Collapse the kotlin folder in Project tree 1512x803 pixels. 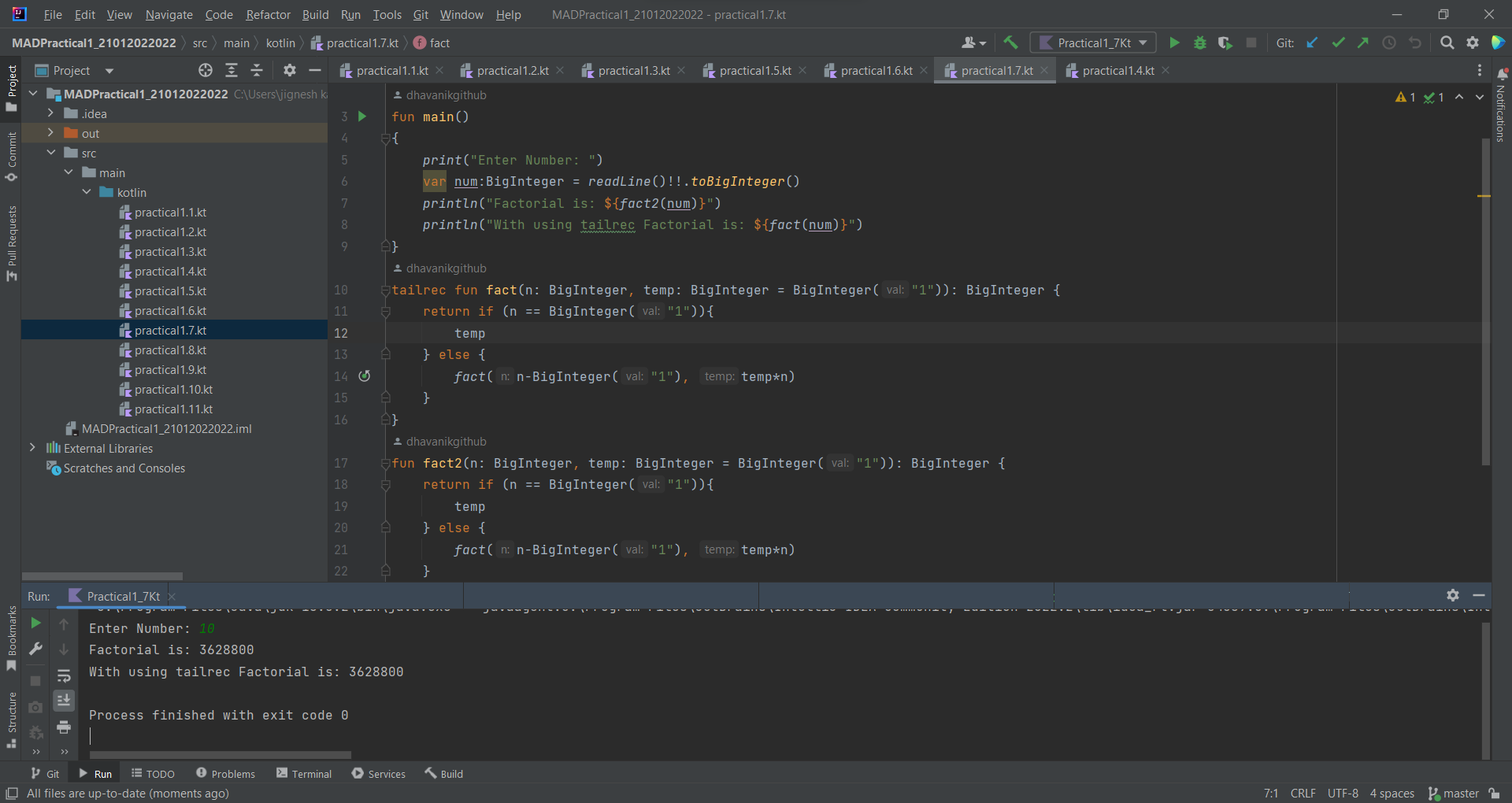click(x=87, y=192)
